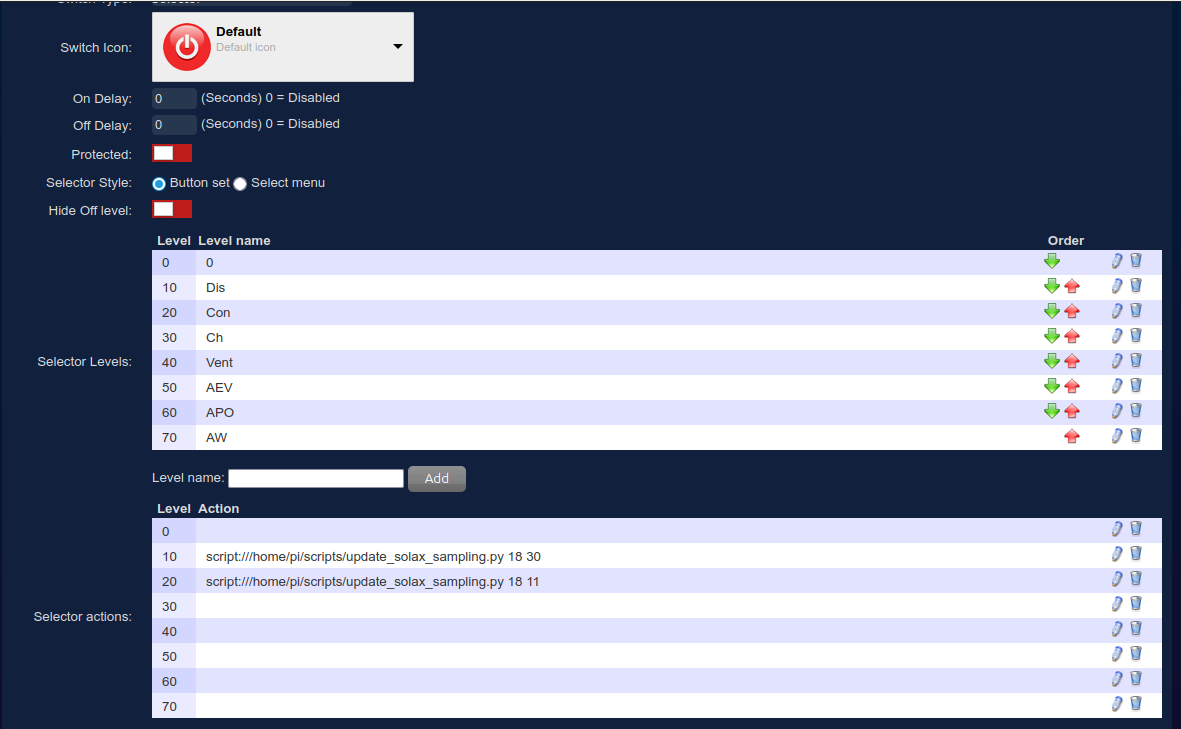Screen dimensions: 1181x729
Task: Edit the "APO" level name
Action: (x=1116, y=410)
